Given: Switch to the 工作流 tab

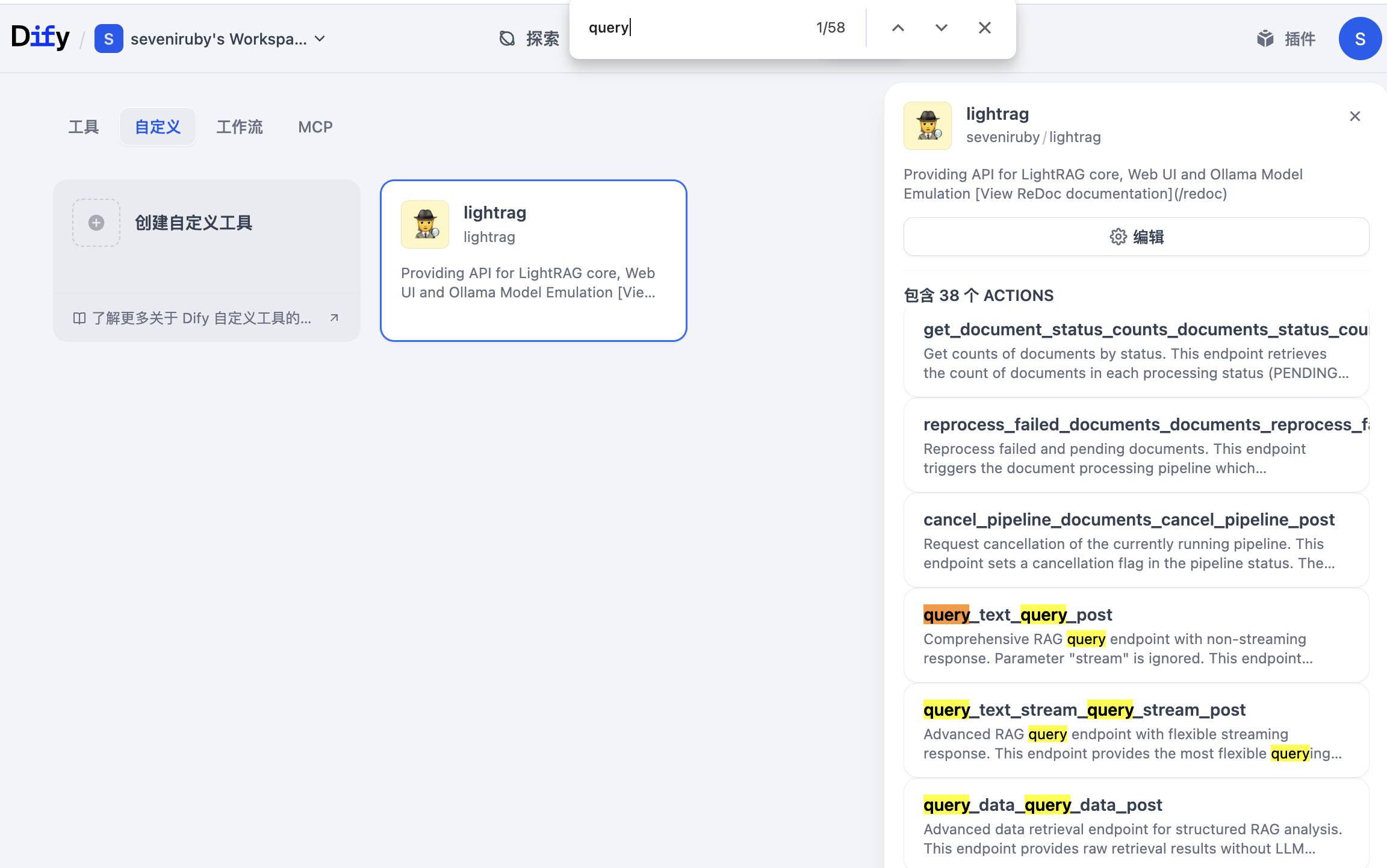Looking at the screenshot, I should [x=240, y=127].
